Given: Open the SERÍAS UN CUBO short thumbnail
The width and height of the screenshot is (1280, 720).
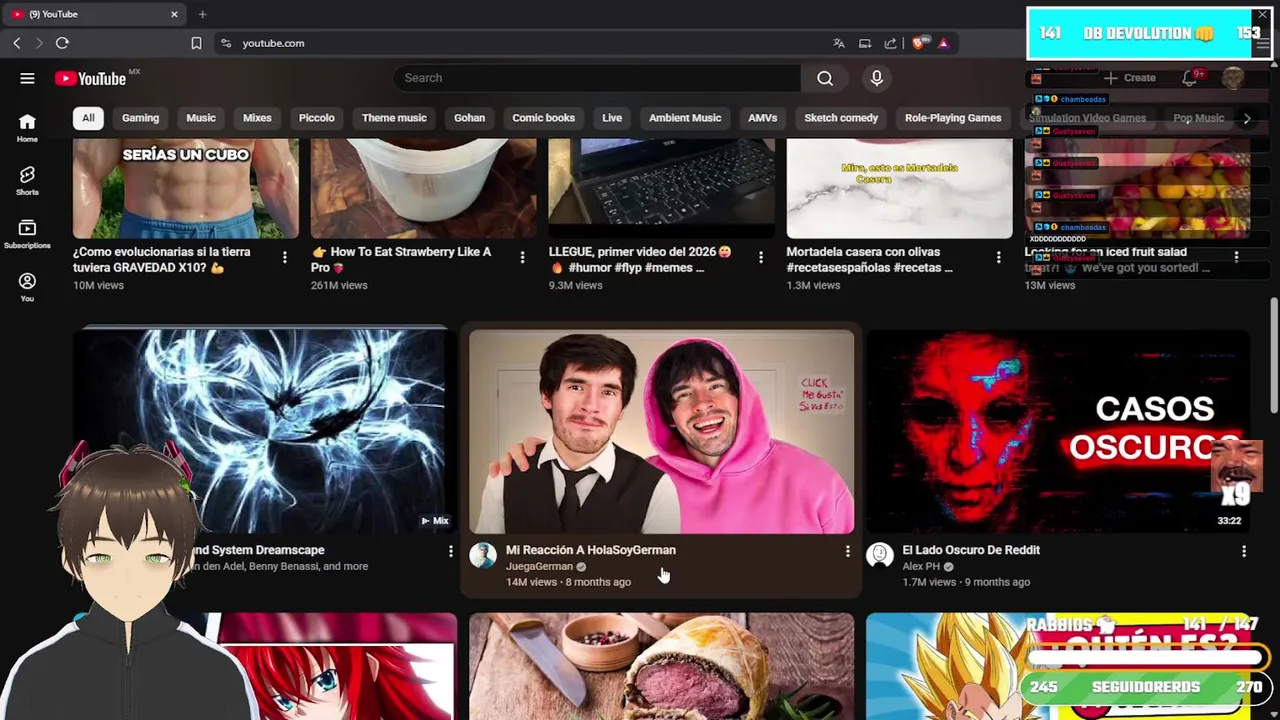Looking at the screenshot, I should click(186, 188).
